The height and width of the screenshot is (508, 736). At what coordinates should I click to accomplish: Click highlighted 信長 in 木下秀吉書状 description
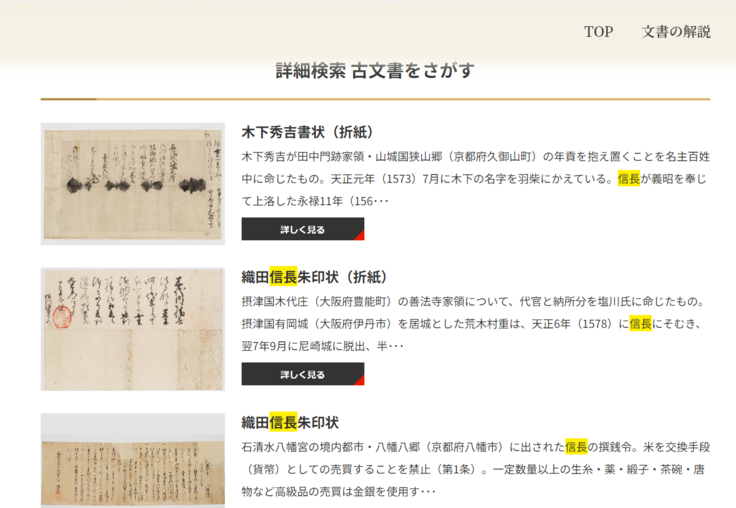coord(628,179)
